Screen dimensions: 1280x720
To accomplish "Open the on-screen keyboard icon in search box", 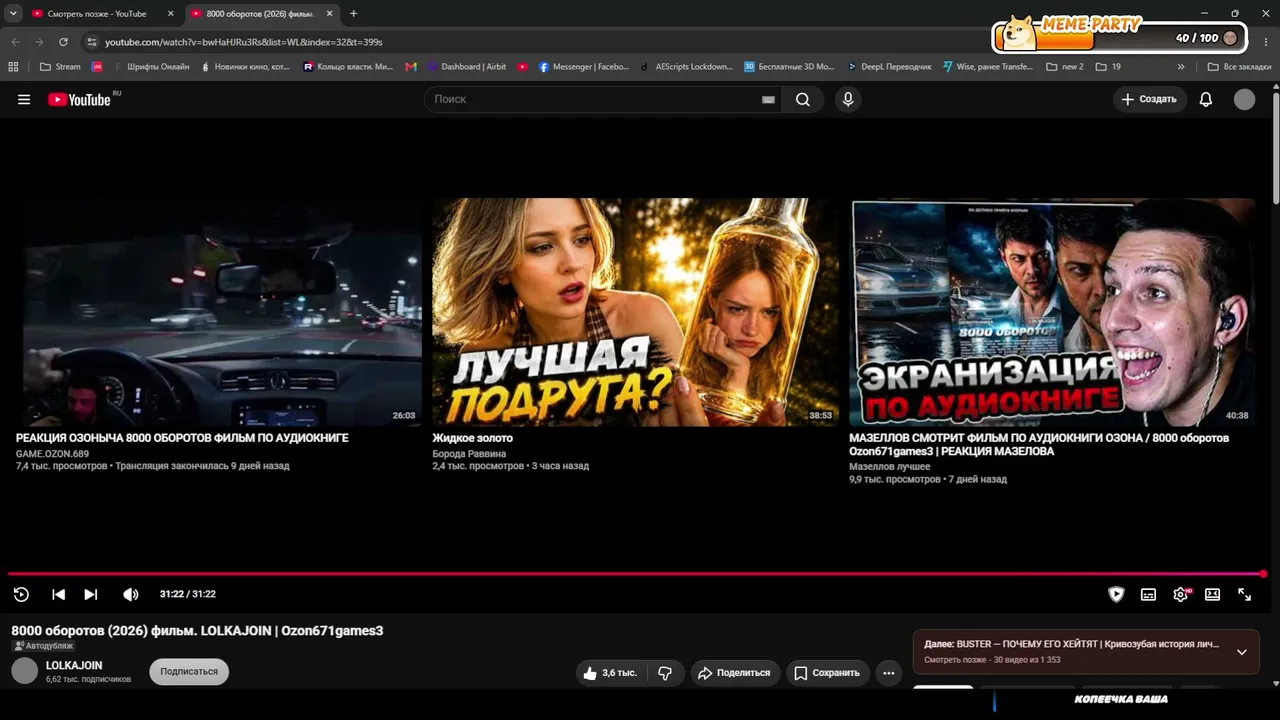I will 768,99.
